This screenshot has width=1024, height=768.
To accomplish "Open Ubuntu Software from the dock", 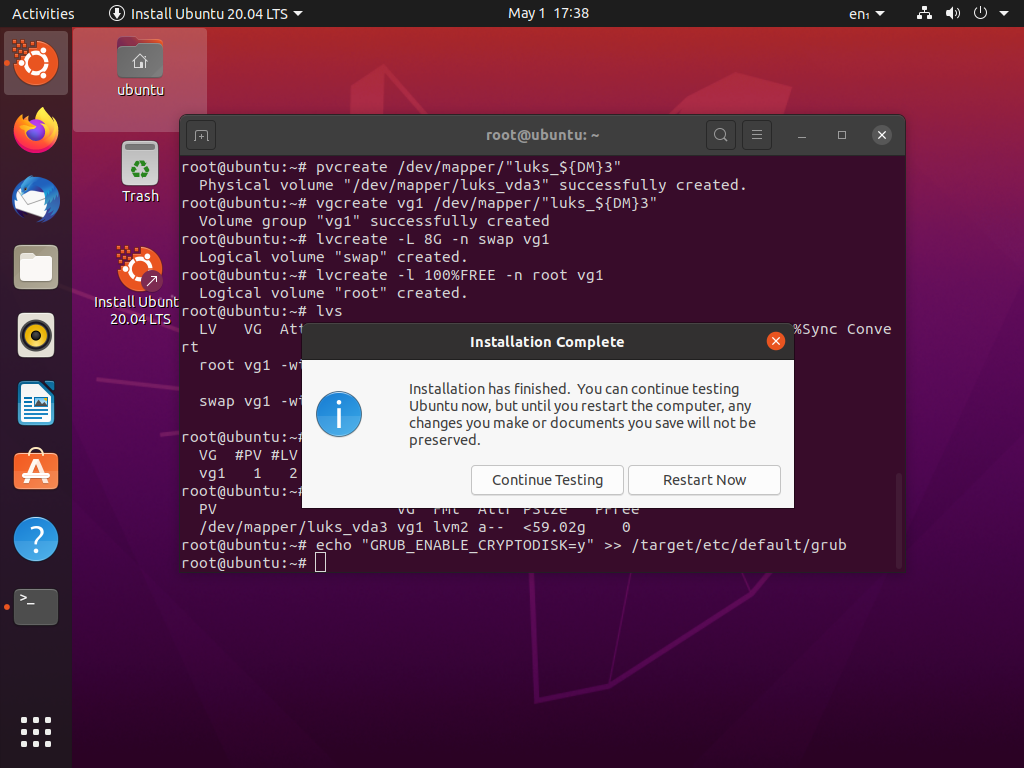I will [36, 470].
